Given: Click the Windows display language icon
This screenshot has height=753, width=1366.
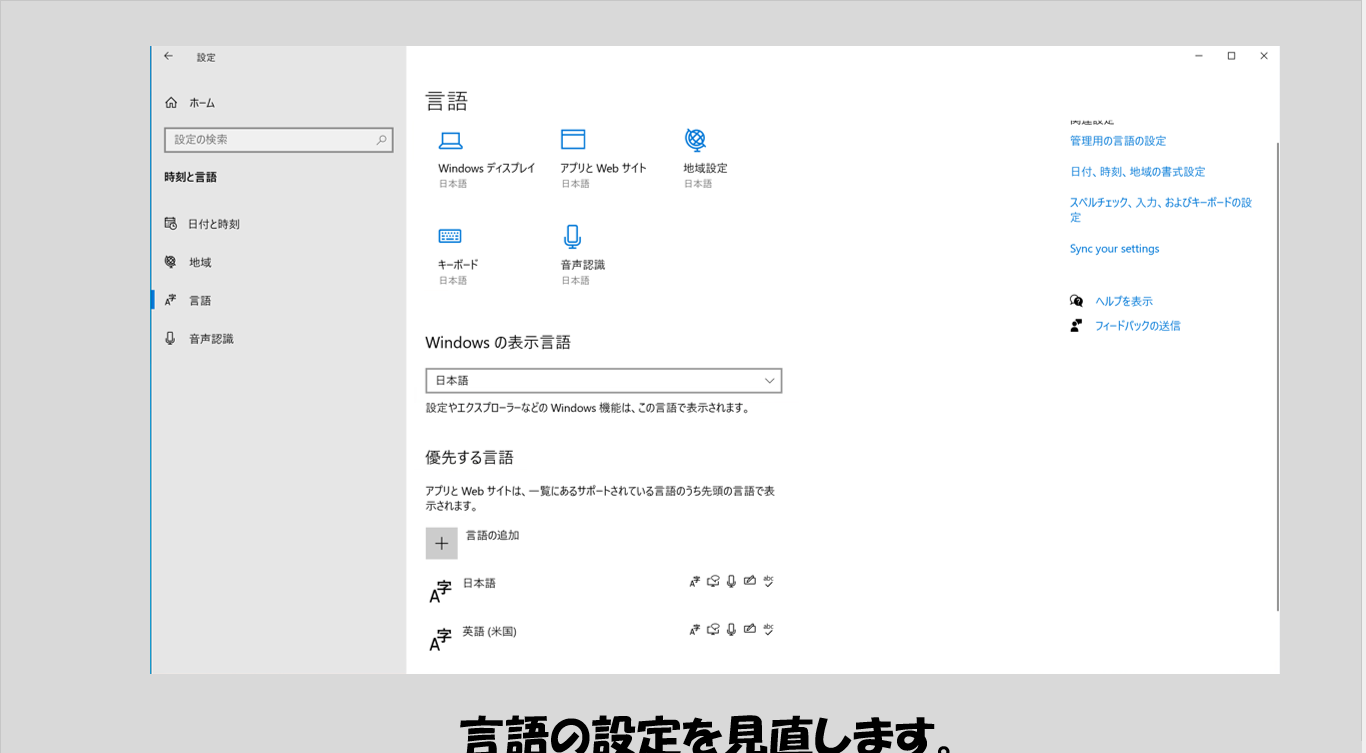Looking at the screenshot, I should pyautogui.click(x=451, y=140).
